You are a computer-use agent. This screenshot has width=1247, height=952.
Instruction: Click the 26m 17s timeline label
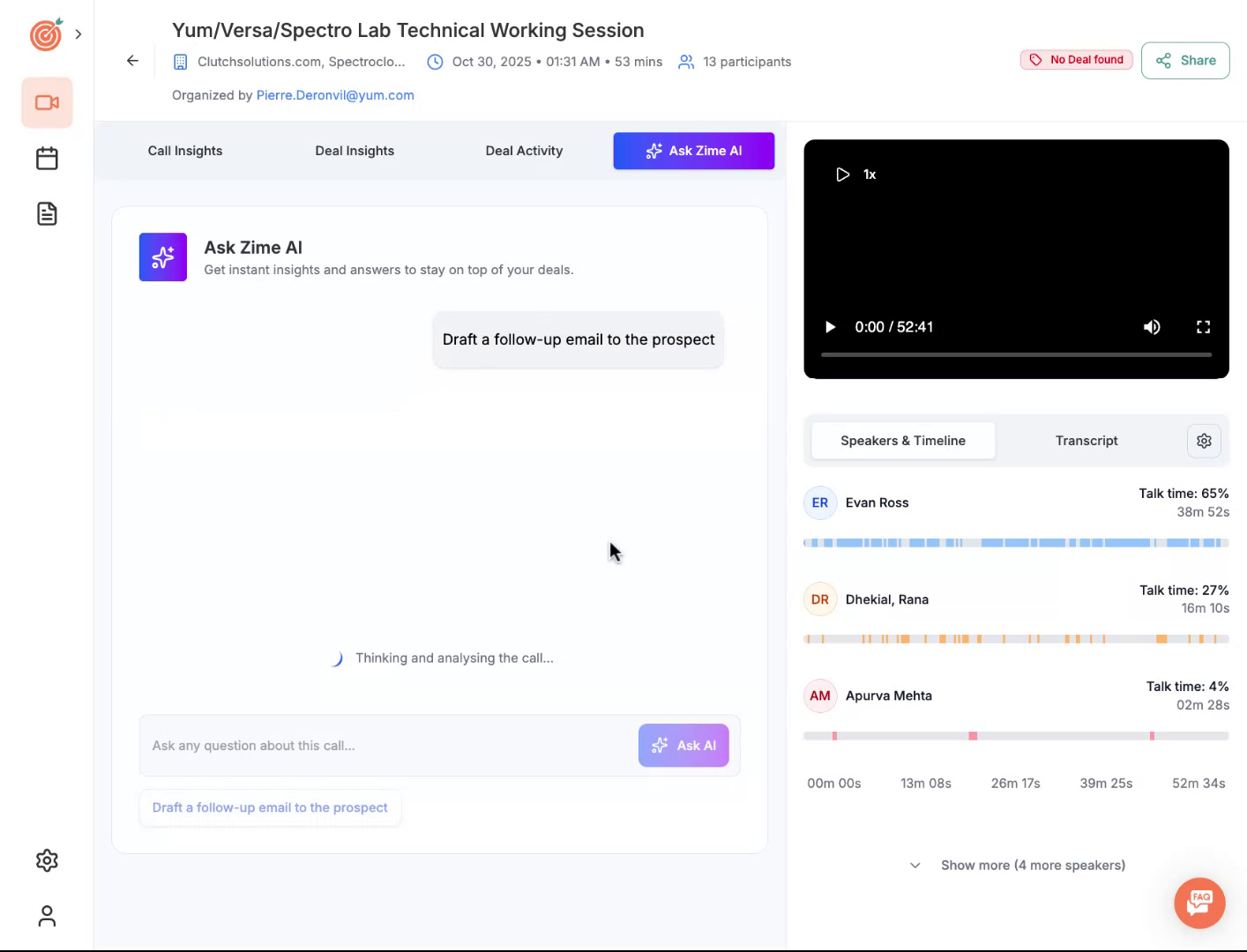(x=1016, y=783)
